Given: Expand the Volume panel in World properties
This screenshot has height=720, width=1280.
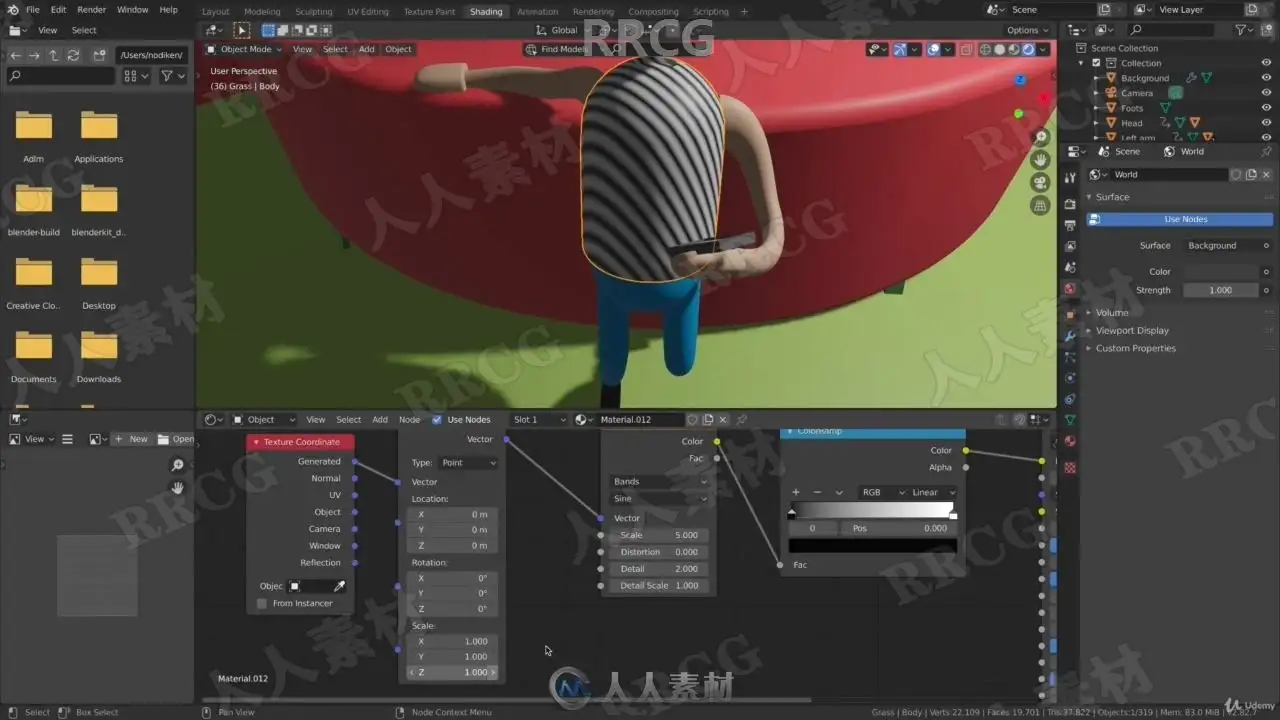Looking at the screenshot, I should click(x=1111, y=313).
